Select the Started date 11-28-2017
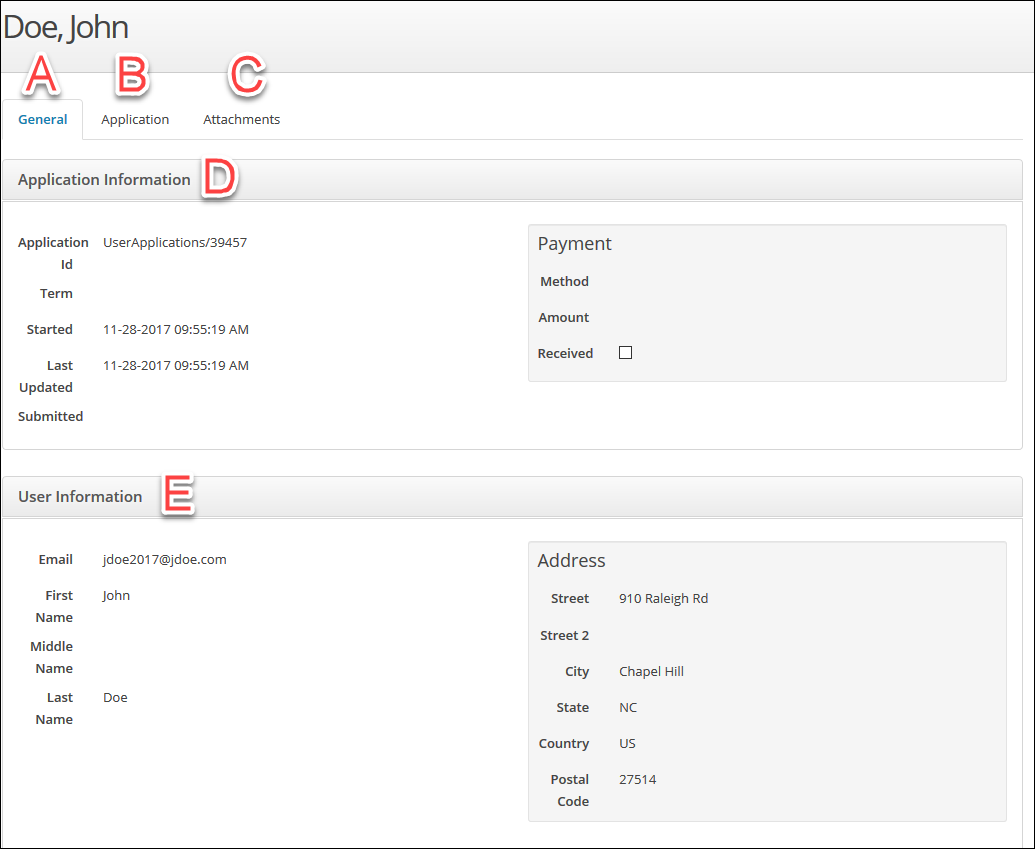The image size is (1035, 849). pyautogui.click(x=175, y=329)
